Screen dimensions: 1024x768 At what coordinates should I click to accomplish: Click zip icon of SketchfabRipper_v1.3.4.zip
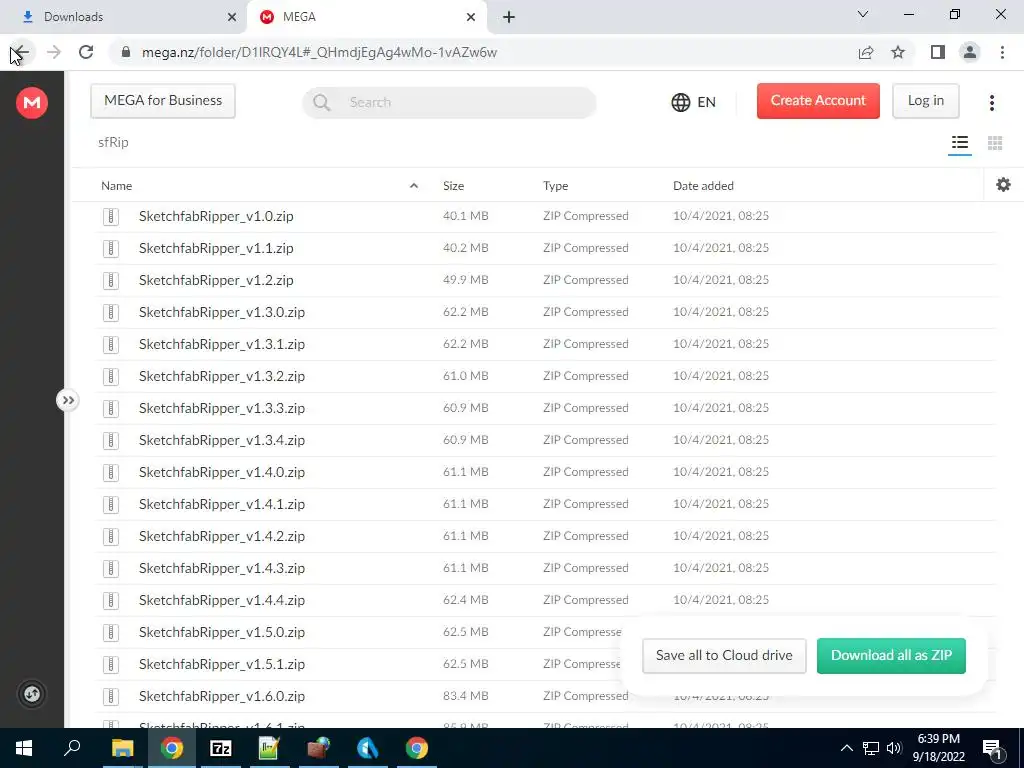[x=111, y=441]
